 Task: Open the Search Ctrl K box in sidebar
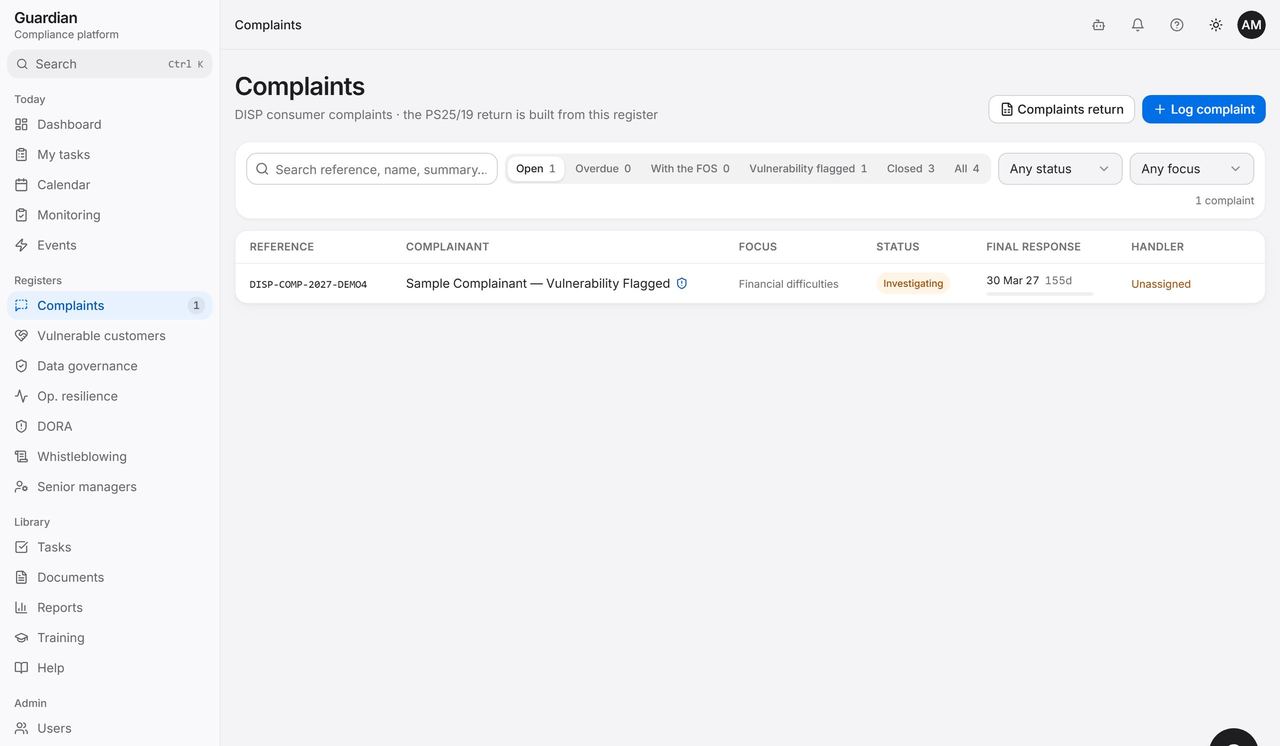pyautogui.click(x=110, y=64)
